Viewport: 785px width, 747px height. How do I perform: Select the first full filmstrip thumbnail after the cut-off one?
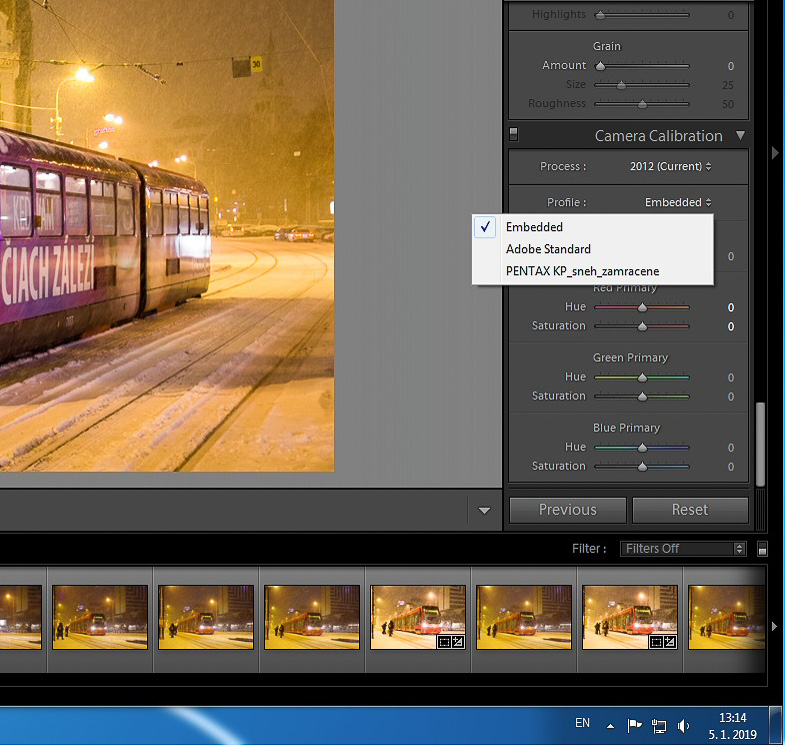pyautogui.click(x=100, y=617)
